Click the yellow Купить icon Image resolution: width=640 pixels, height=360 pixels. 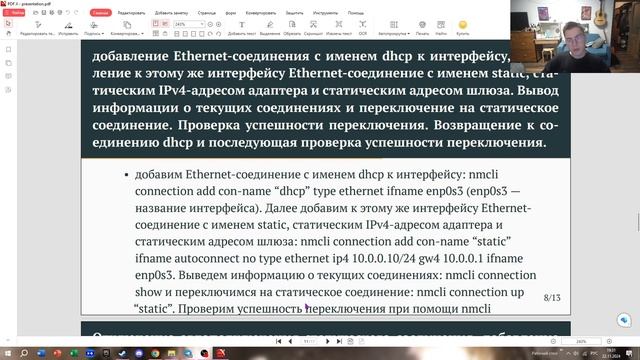click(x=463, y=25)
